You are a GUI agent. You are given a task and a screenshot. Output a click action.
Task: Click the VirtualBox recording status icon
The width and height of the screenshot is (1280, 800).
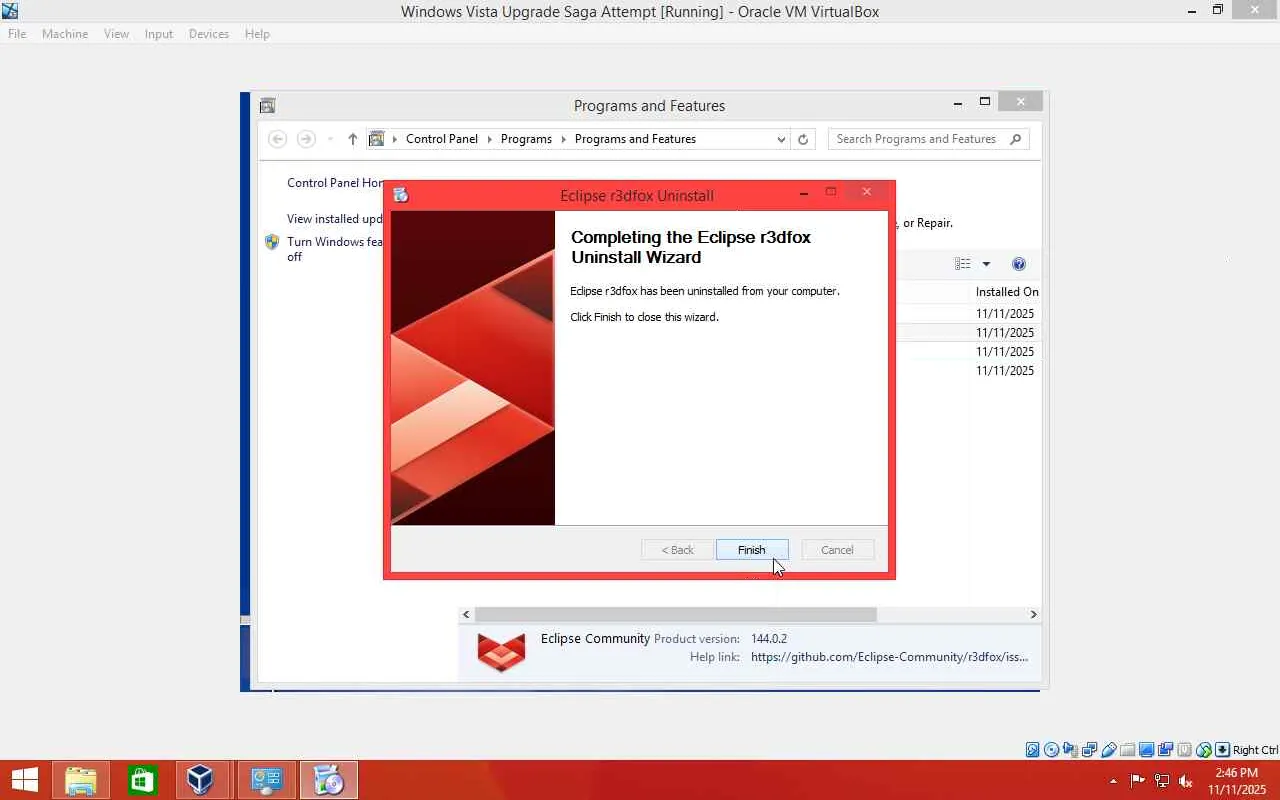tap(1166, 750)
